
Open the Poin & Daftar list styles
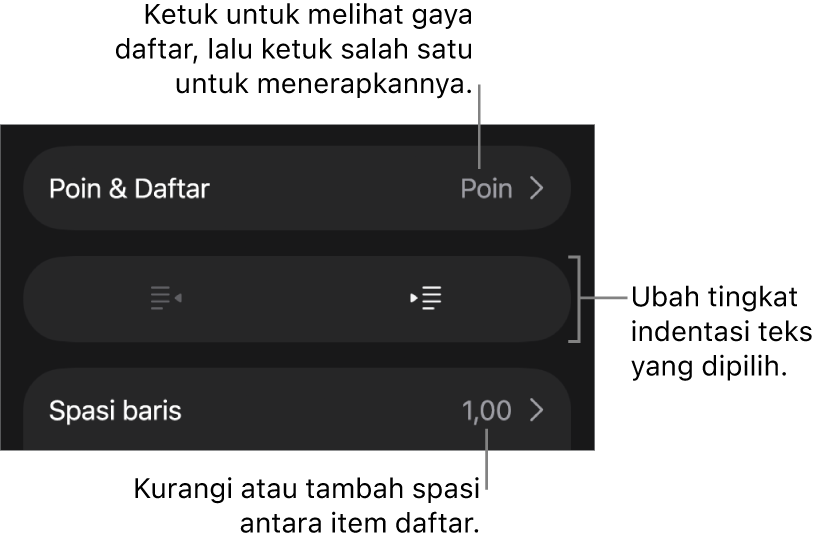(x=297, y=188)
